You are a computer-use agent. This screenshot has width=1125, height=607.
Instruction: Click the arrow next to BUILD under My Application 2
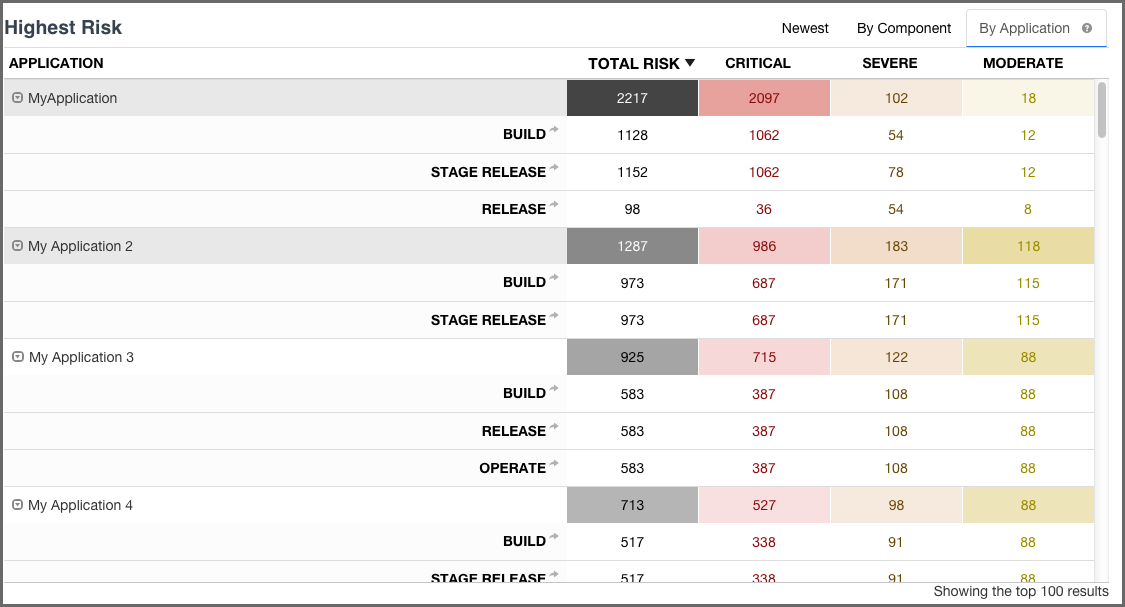(555, 278)
